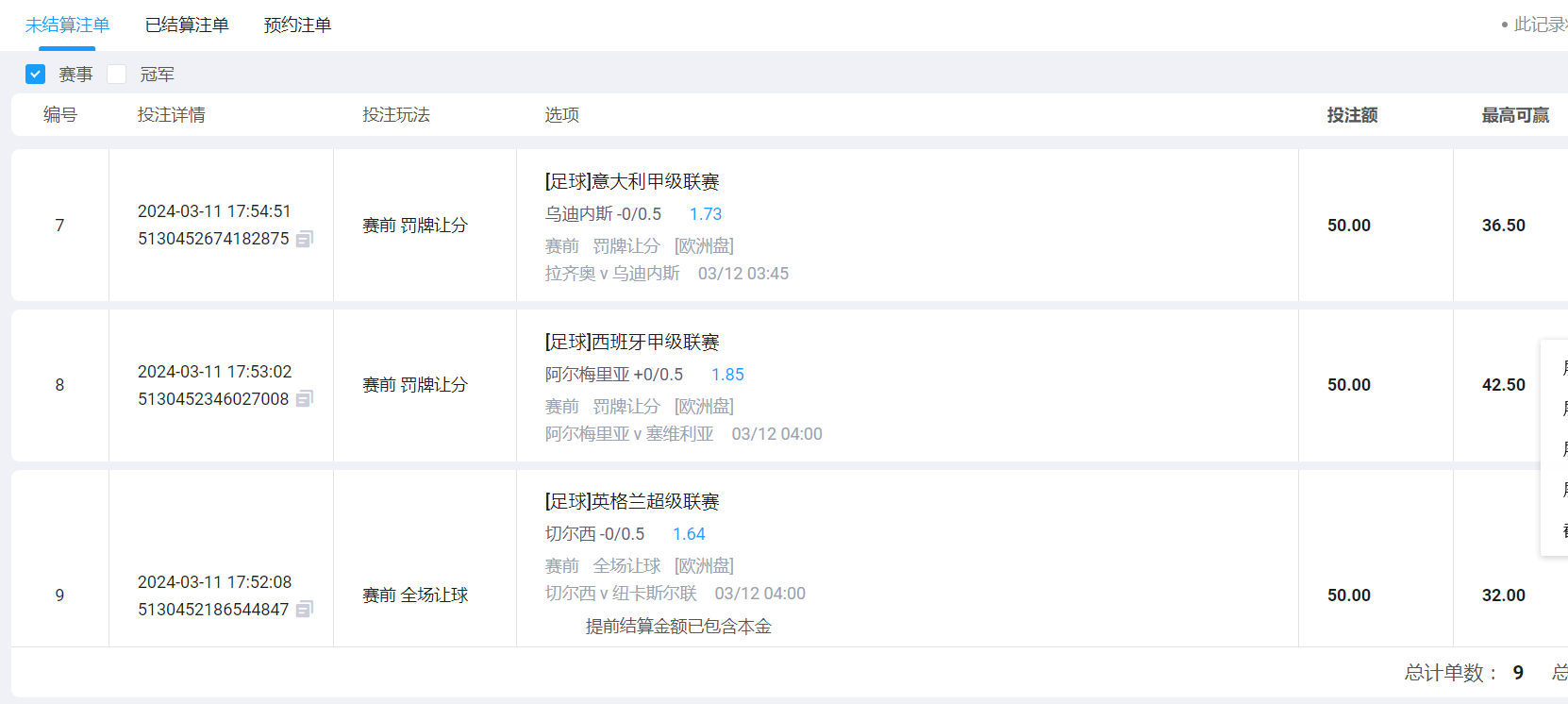Click the 投注额 column header
This screenshot has height=704, width=1568.
(x=1352, y=115)
